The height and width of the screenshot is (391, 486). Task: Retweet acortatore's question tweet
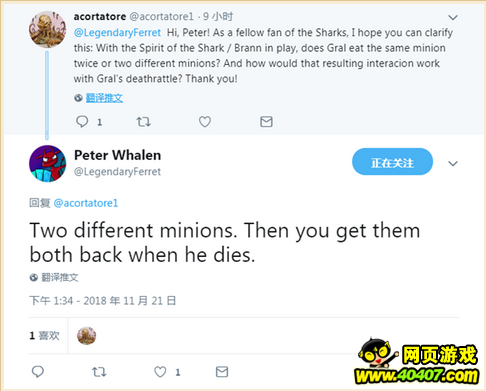(143, 122)
